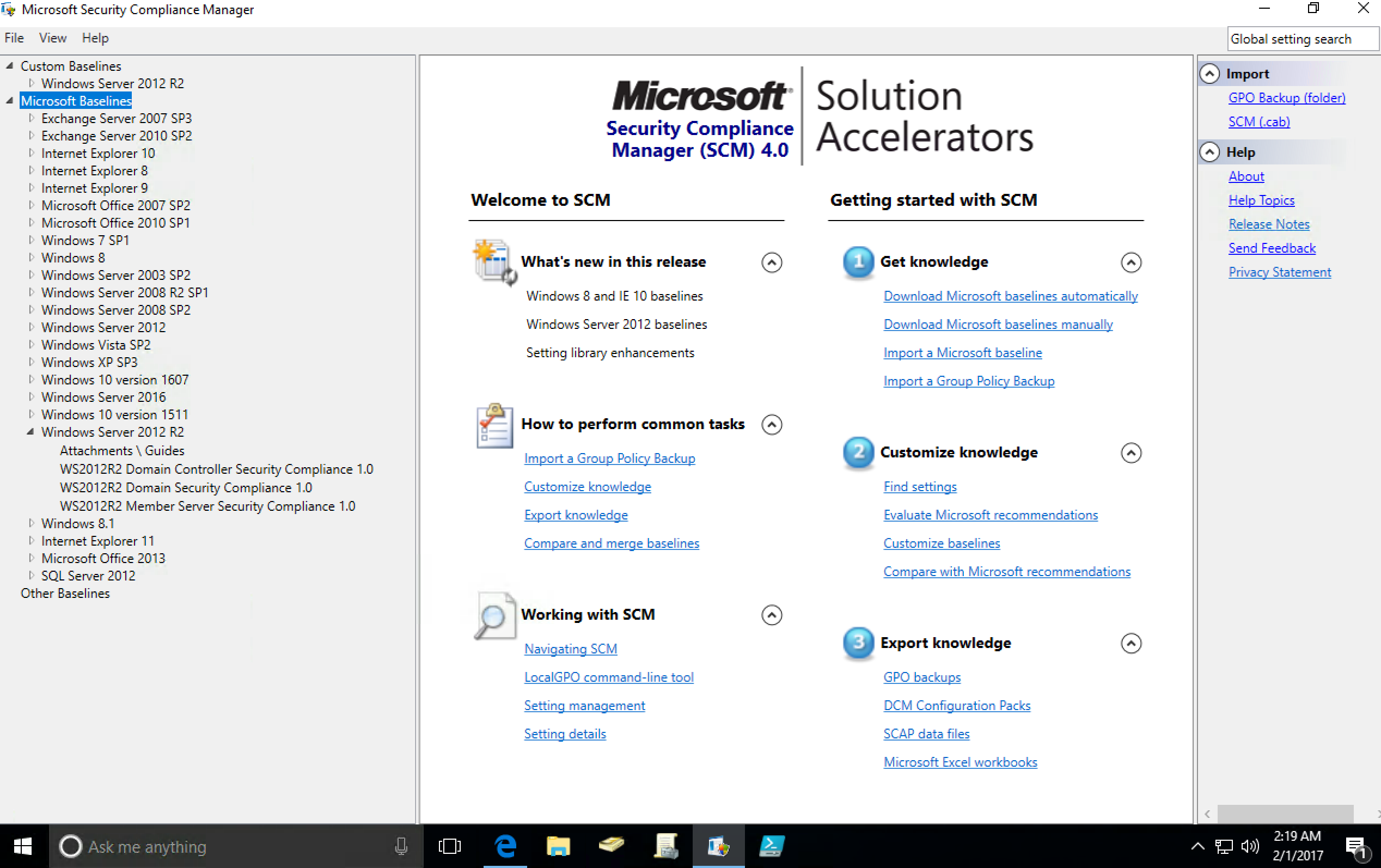The height and width of the screenshot is (868, 1381).
Task: Click the step 1 Get knowledge badge
Action: 858,262
